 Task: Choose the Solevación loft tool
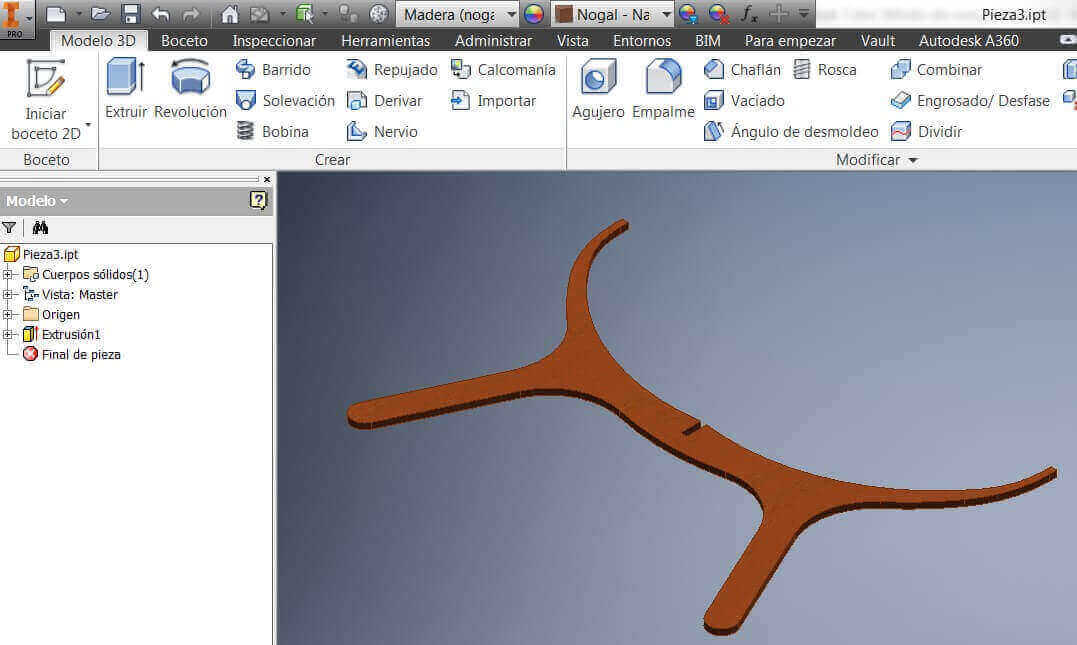285,100
